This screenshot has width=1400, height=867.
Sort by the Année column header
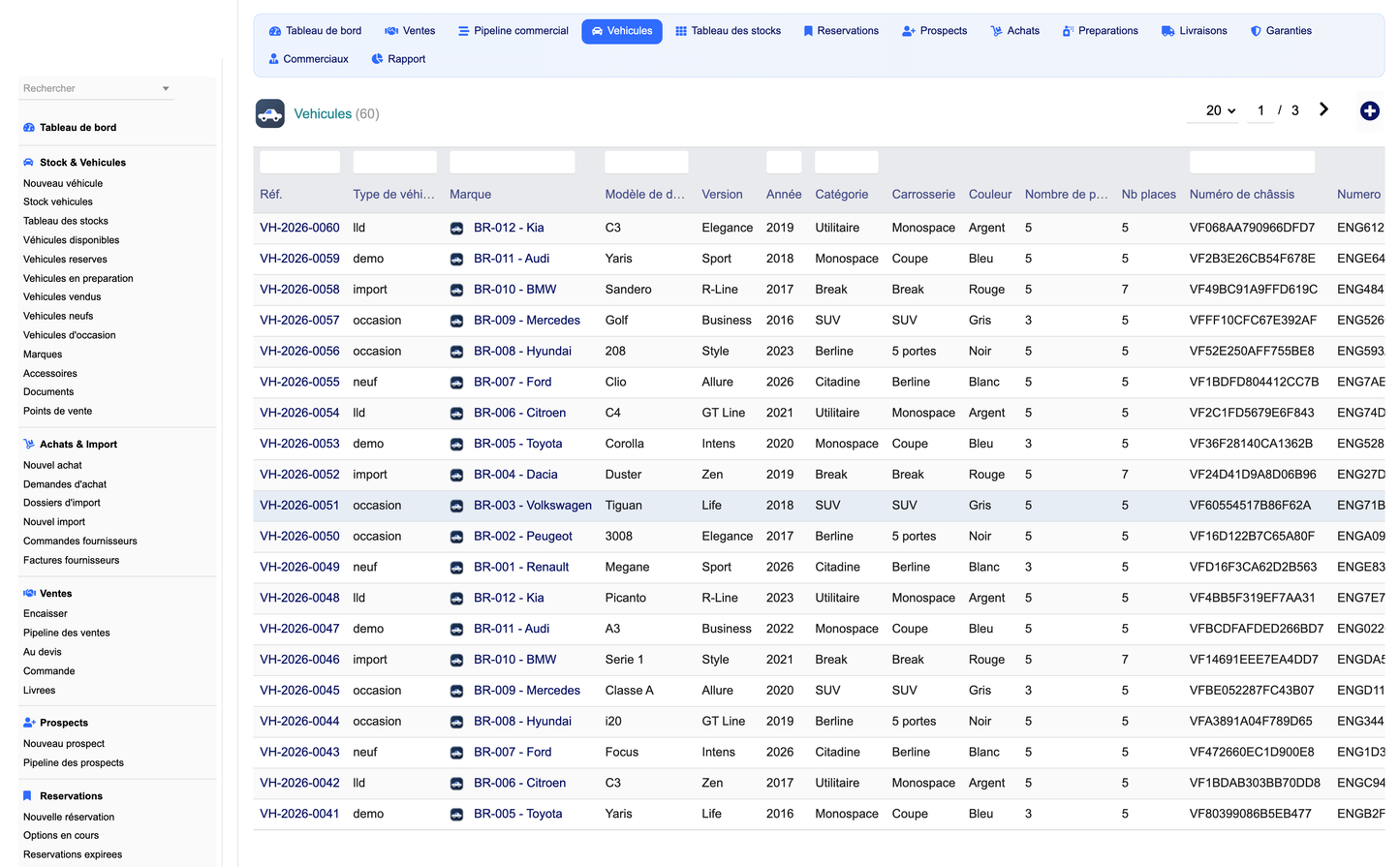(x=783, y=195)
